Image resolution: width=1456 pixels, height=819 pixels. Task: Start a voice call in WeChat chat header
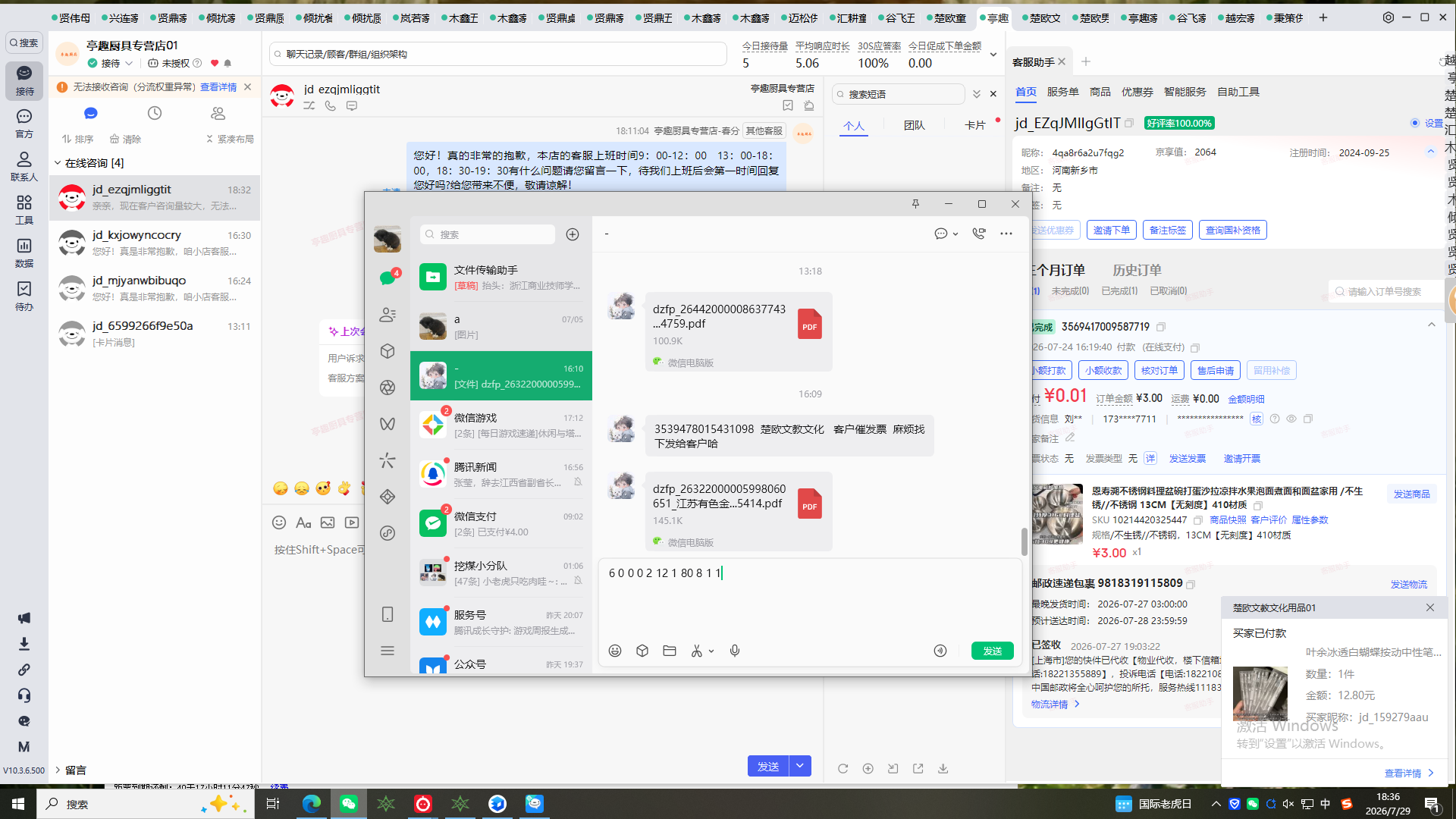tap(979, 234)
